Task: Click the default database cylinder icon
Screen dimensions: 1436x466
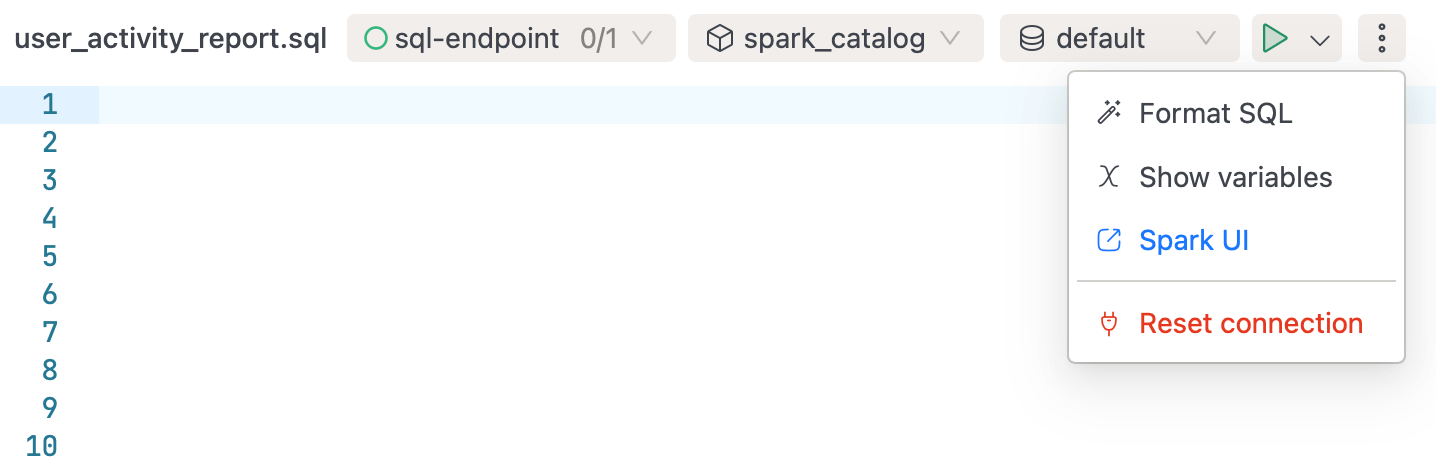Action: pos(1031,39)
